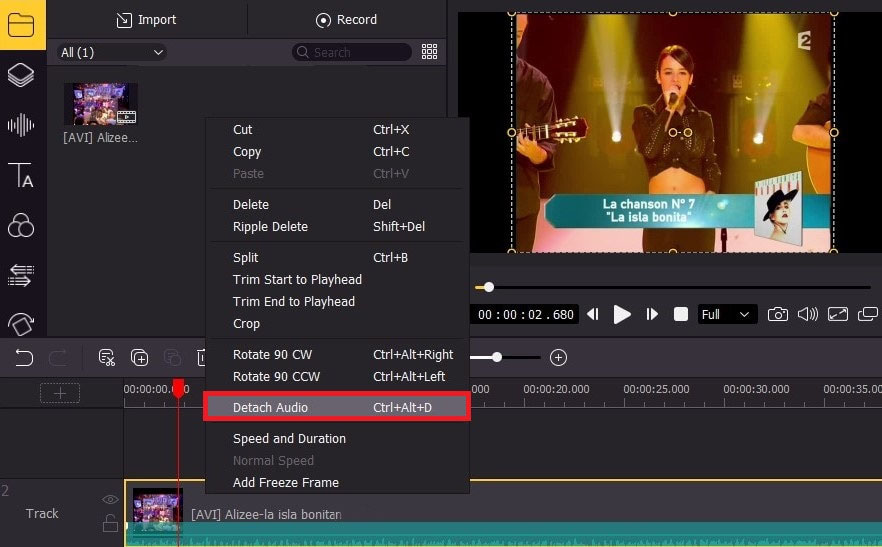Expand the All (1) media filter dropdown
The height and width of the screenshot is (547, 882).
pyautogui.click(x=112, y=52)
